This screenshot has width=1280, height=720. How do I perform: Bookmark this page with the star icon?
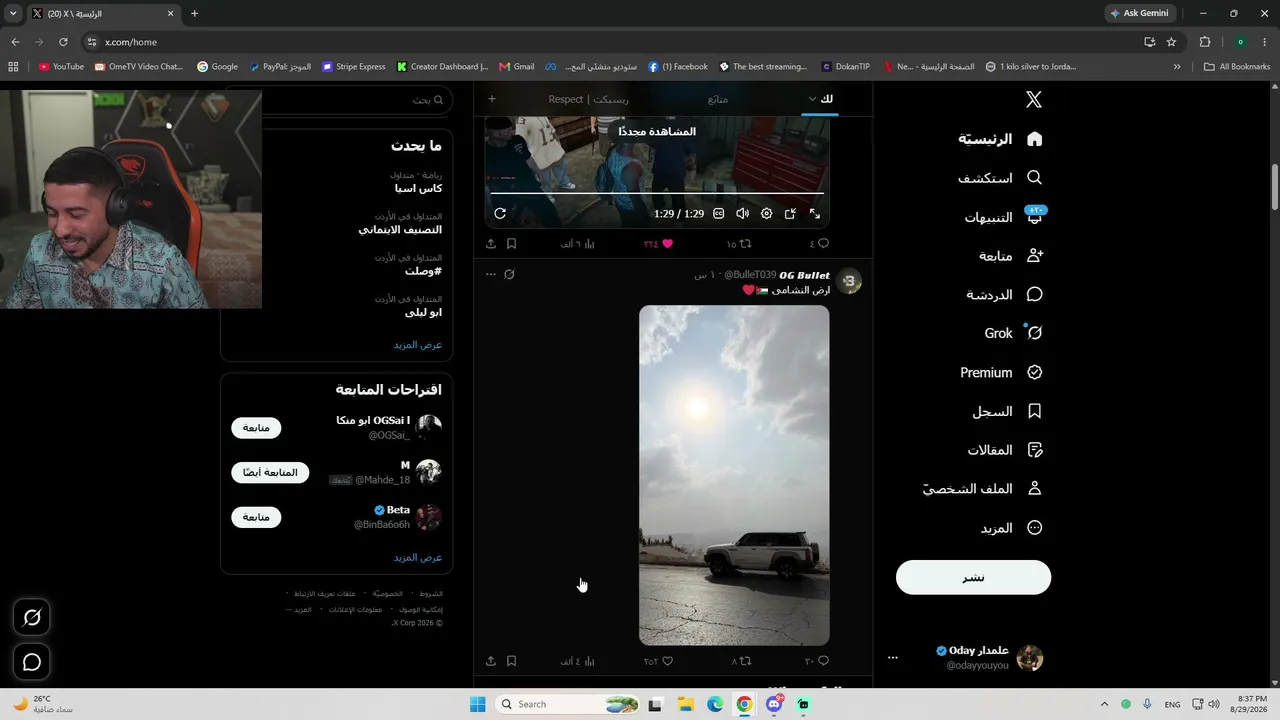(x=1171, y=42)
